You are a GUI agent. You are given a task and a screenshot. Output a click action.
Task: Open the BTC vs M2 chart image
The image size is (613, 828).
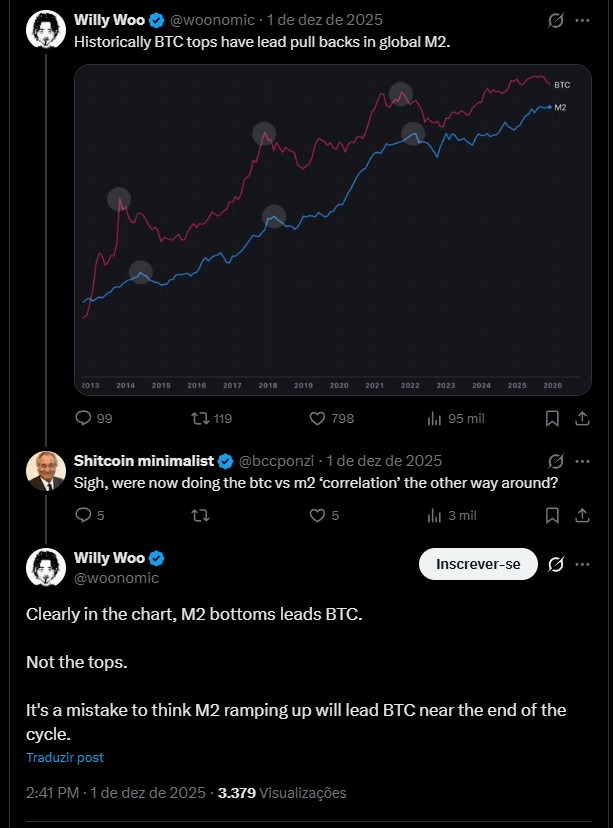coord(333,230)
